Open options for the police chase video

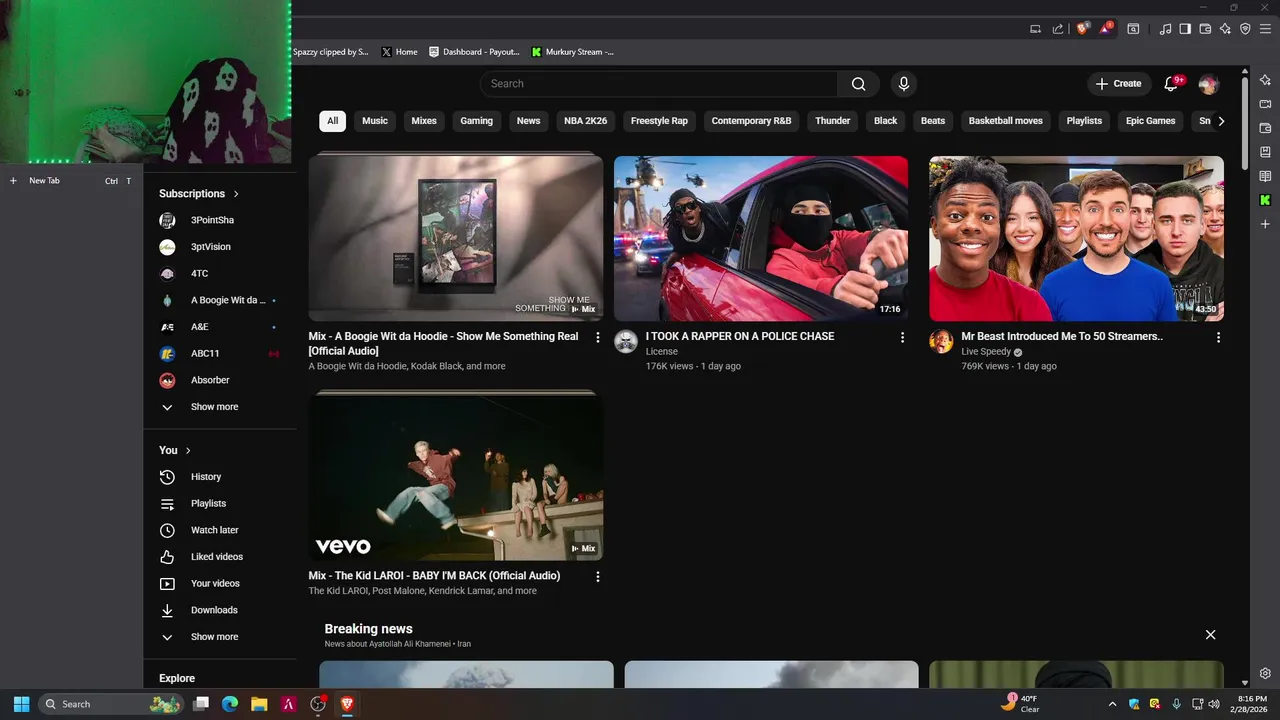point(902,338)
